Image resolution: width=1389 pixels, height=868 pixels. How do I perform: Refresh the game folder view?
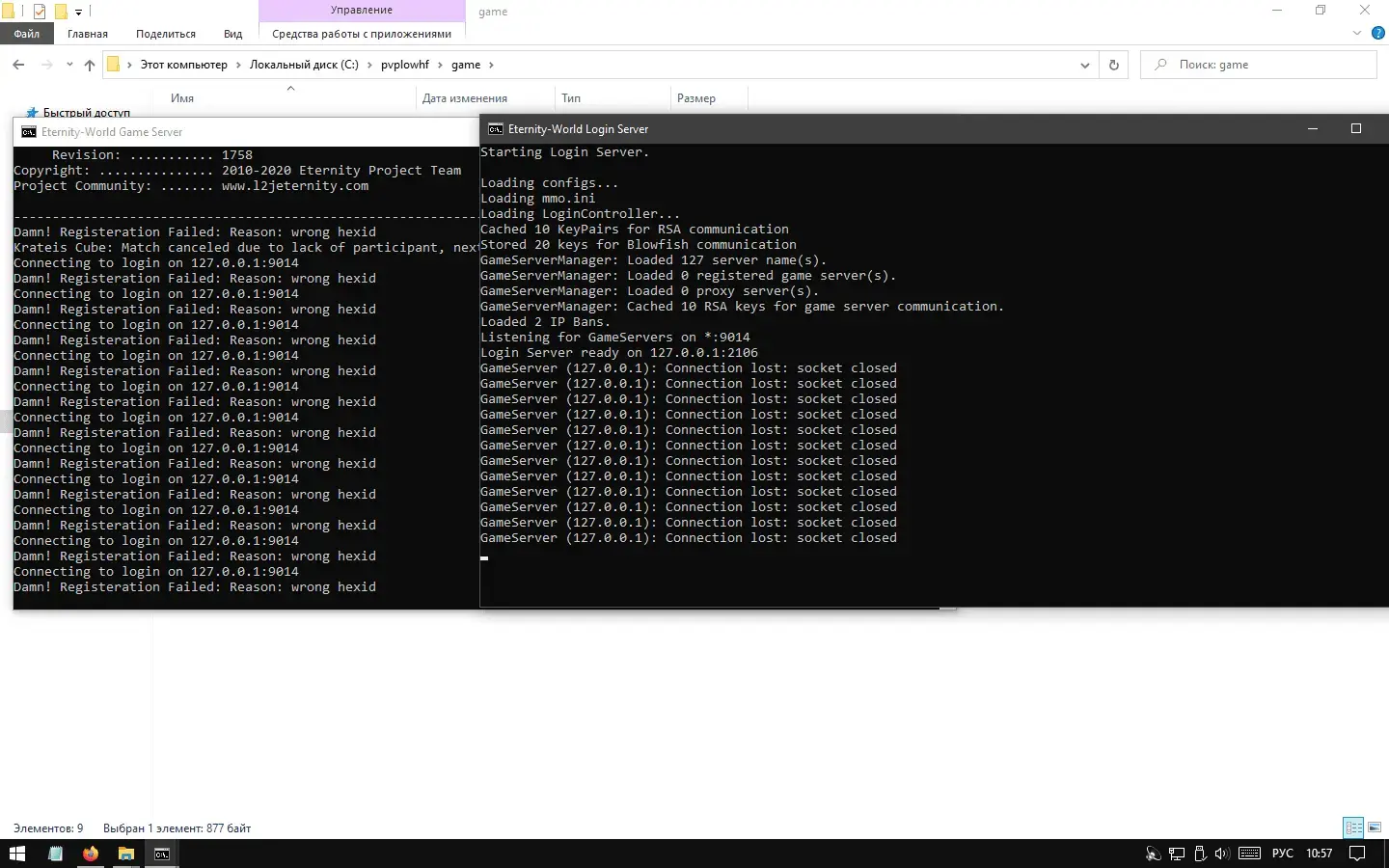(x=1114, y=65)
